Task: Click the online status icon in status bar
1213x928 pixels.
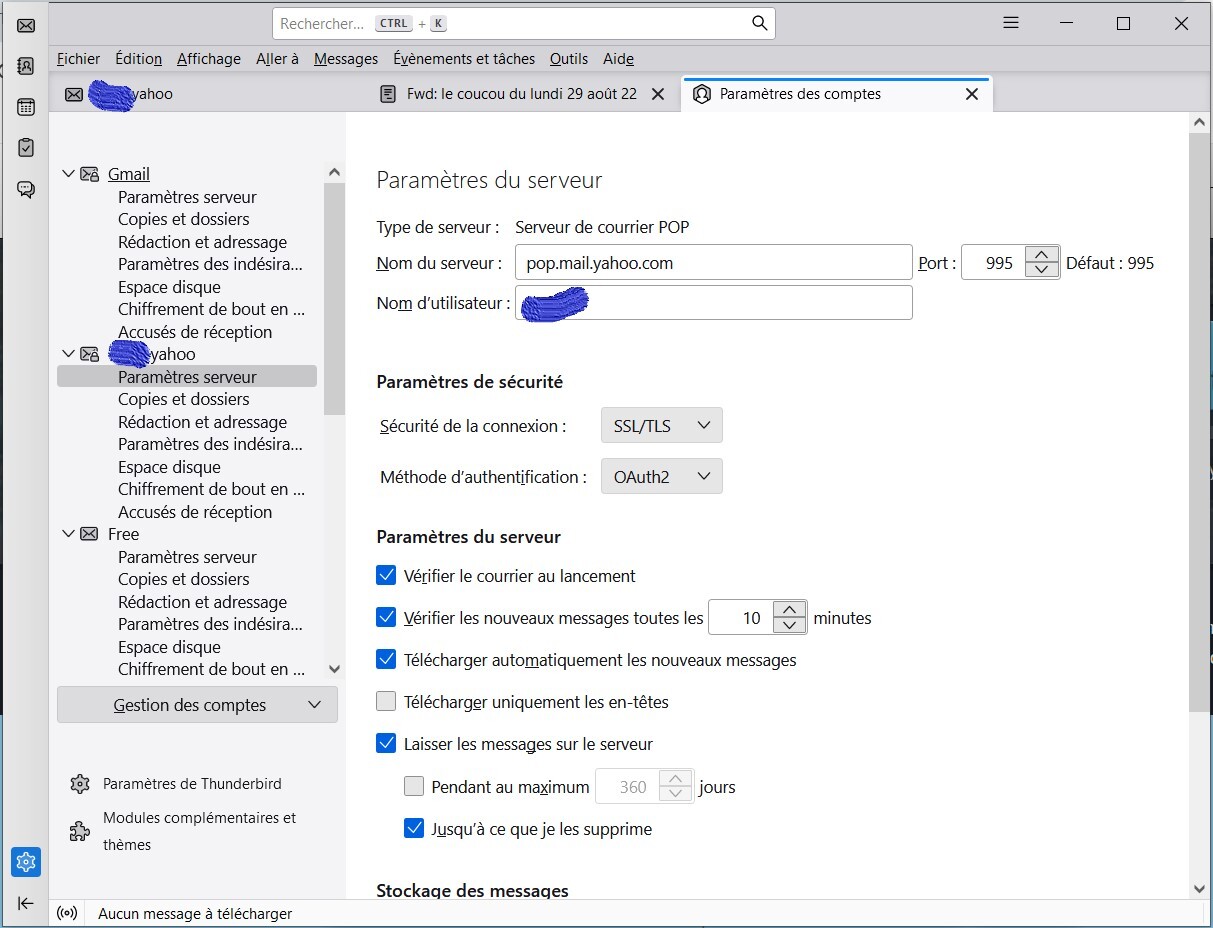Action: tap(67, 913)
